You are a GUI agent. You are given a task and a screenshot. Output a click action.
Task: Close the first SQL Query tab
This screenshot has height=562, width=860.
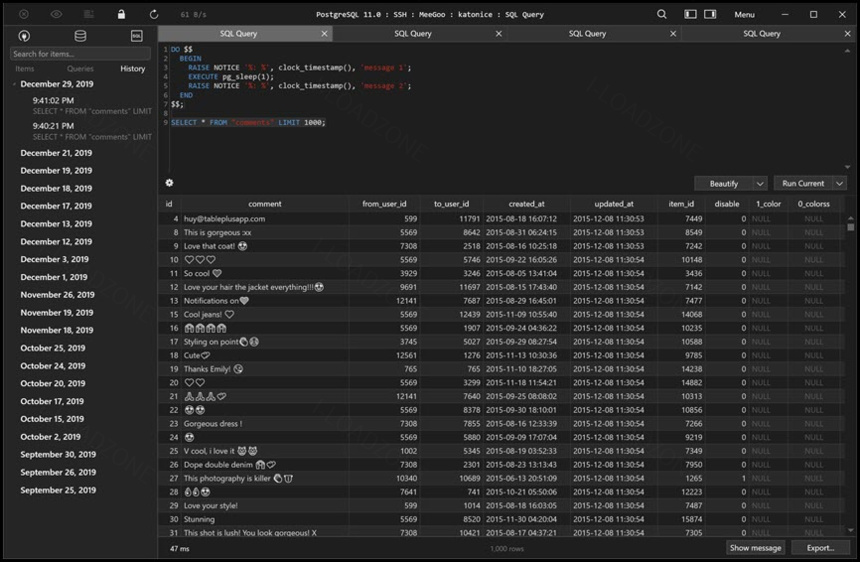point(324,33)
